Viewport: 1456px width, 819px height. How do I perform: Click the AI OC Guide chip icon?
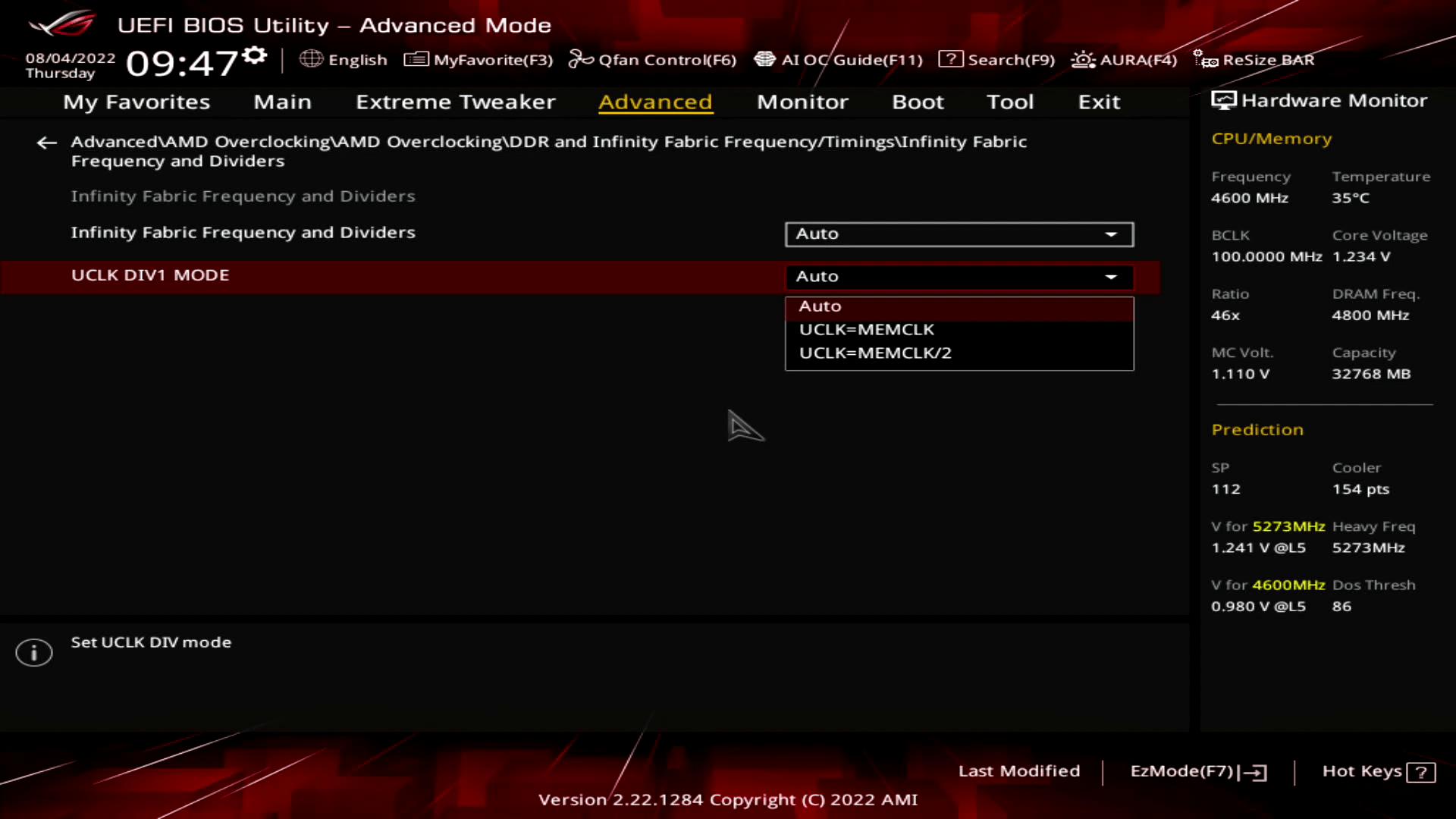(765, 59)
